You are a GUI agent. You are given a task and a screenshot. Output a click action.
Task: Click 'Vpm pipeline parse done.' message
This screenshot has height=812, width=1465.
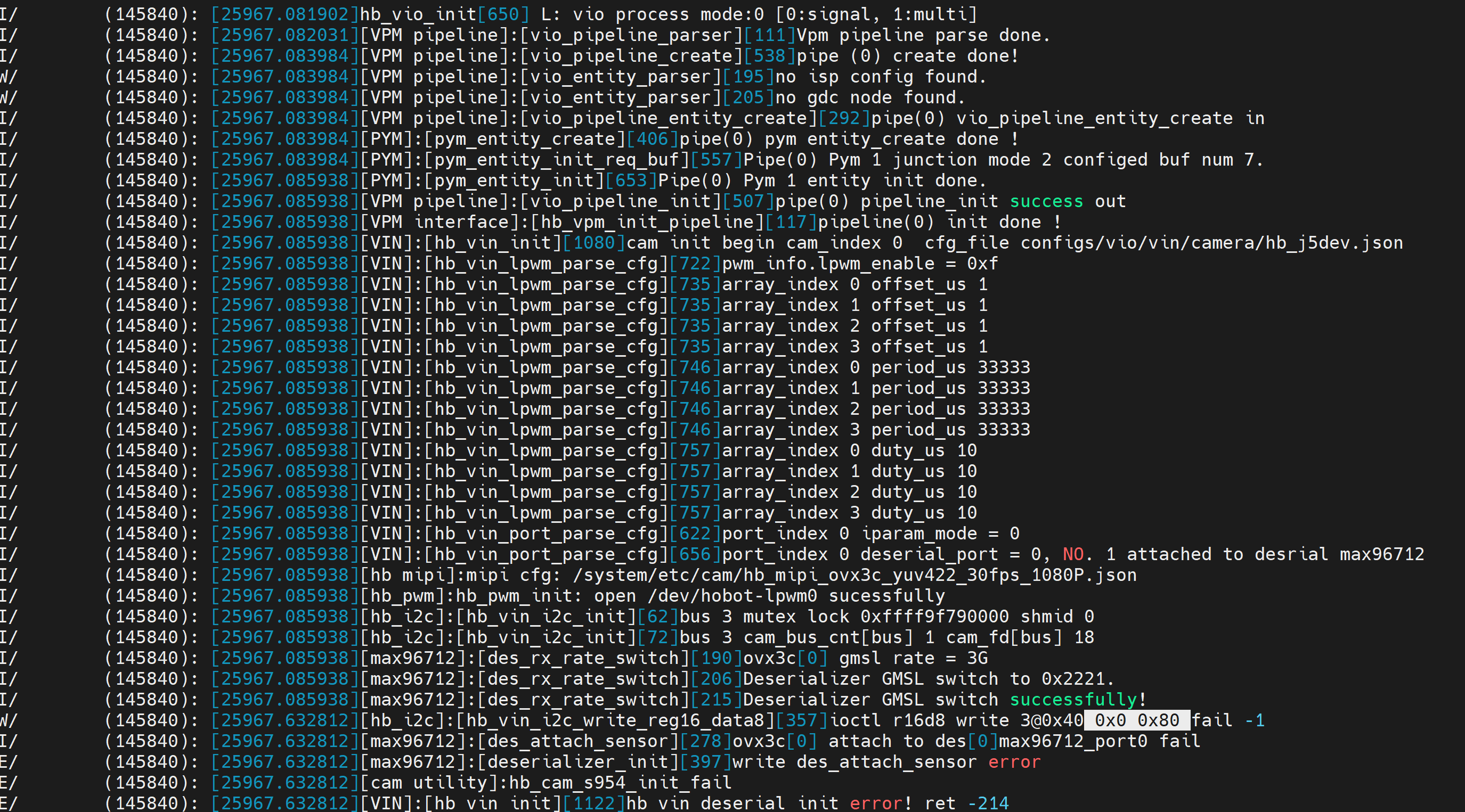(923, 35)
